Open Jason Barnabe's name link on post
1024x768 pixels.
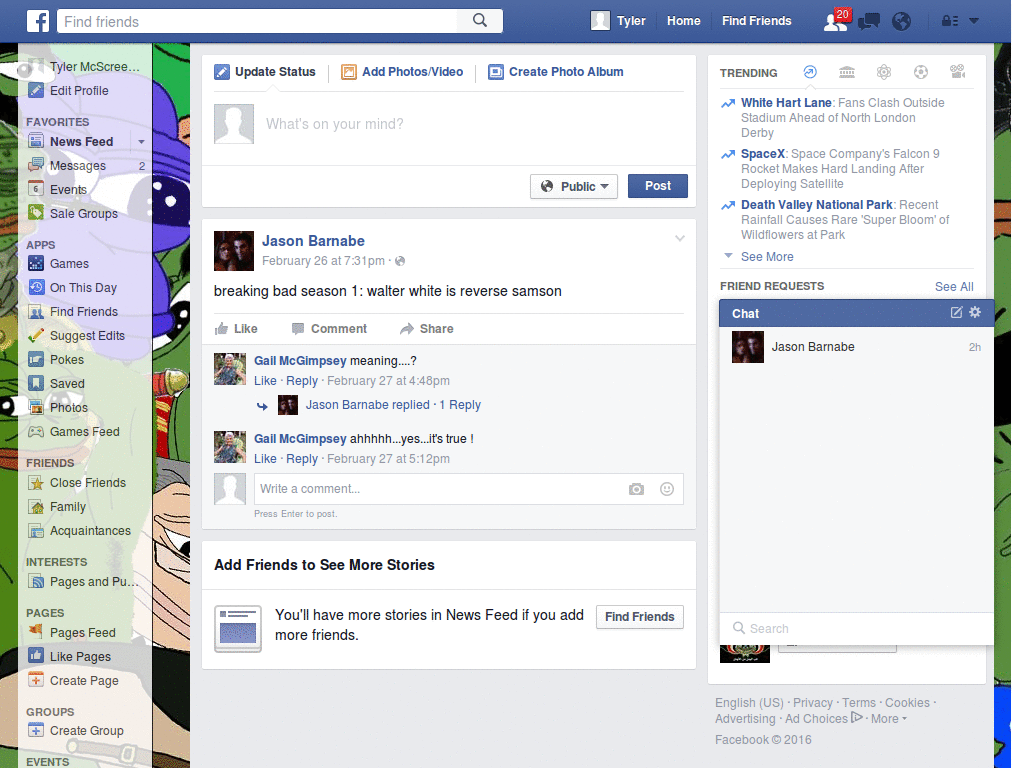[313, 241]
